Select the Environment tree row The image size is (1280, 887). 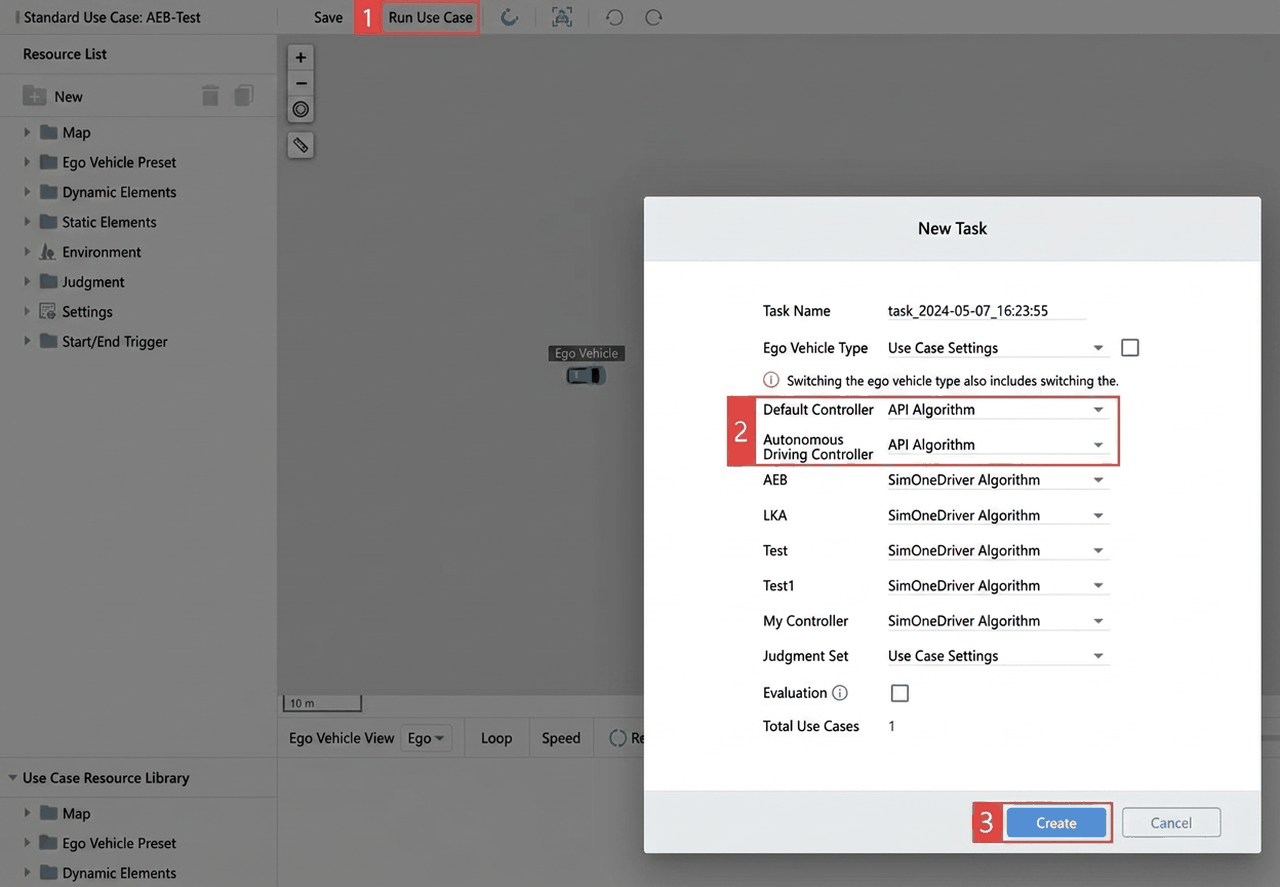138,252
